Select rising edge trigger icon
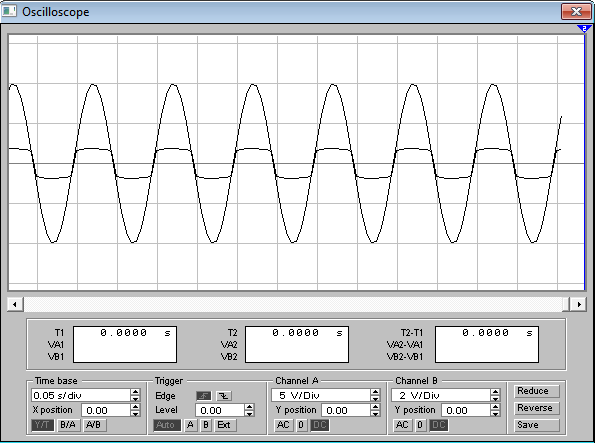 pyautogui.click(x=204, y=396)
